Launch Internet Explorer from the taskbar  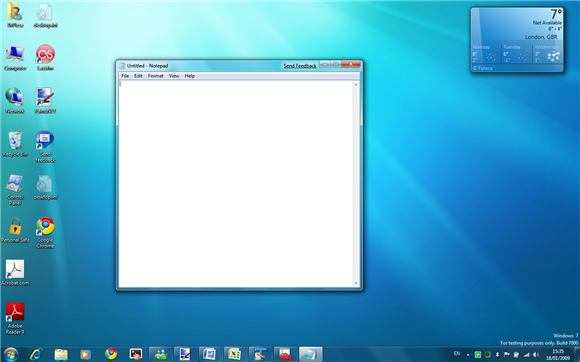point(36,355)
